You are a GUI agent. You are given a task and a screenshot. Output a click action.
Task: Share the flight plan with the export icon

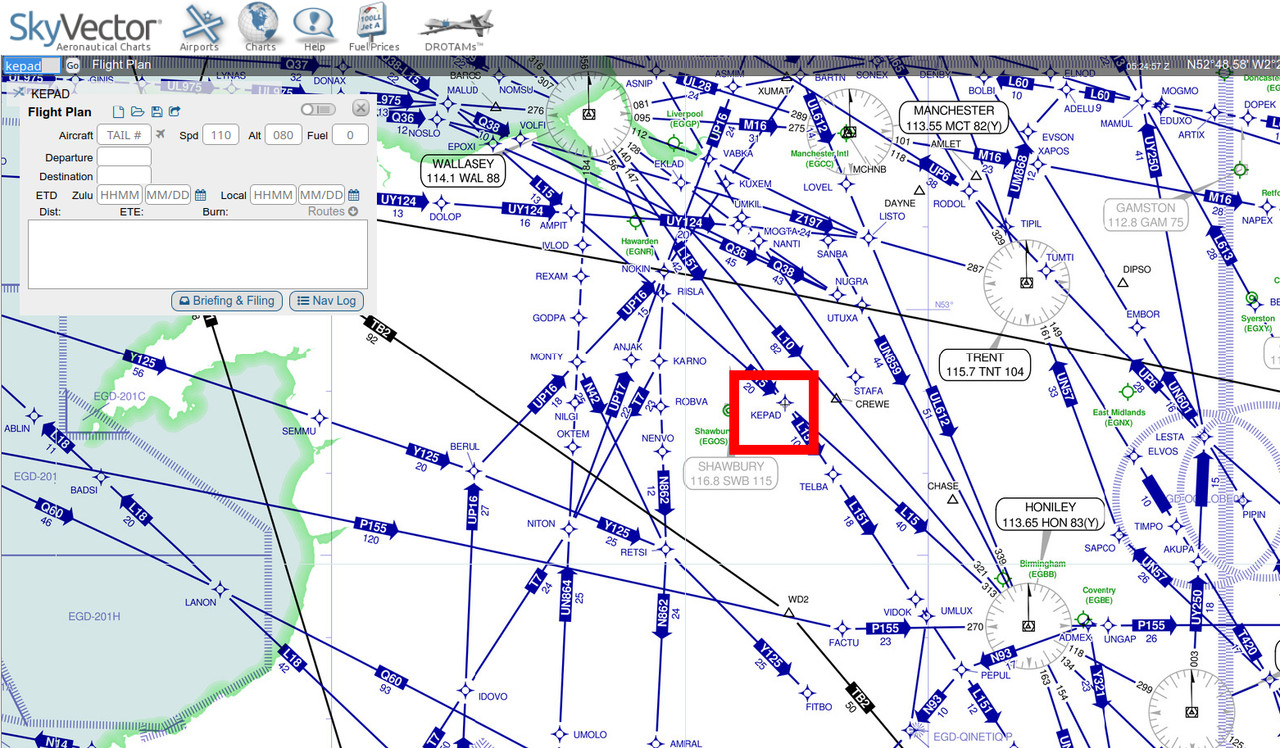click(x=175, y=111)
